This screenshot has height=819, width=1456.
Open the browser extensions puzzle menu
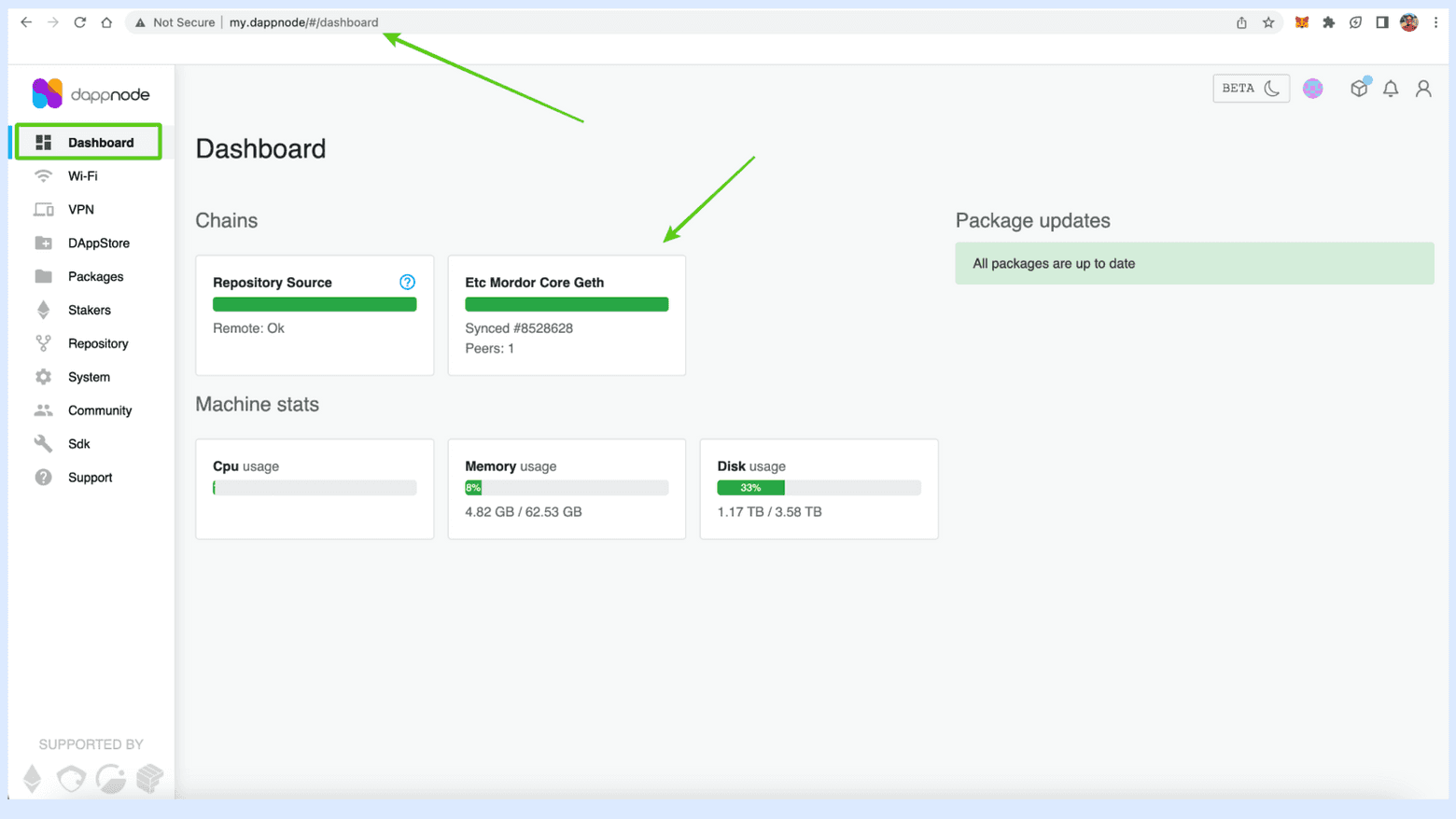coord(1328,22)
